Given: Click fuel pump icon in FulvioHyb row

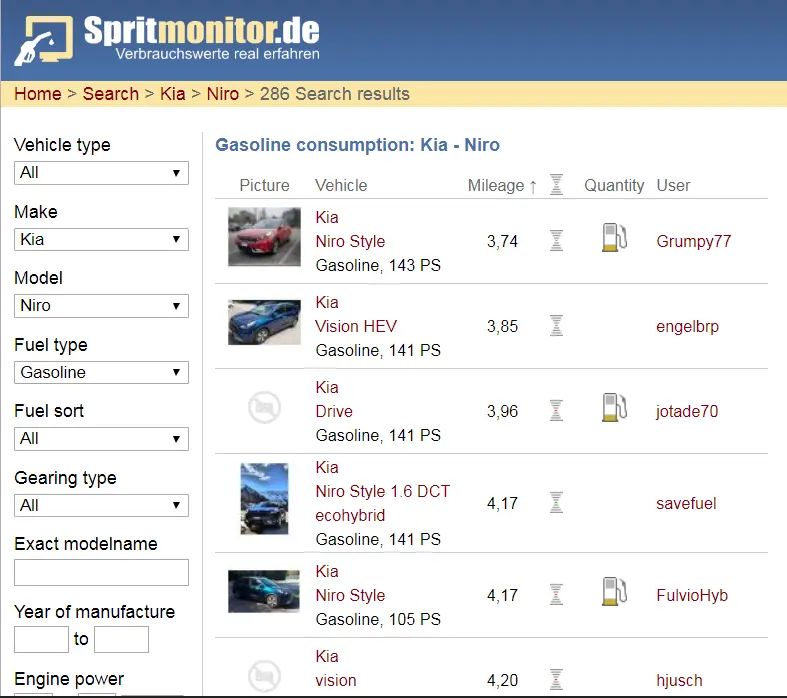Looking at the screenshot, I should [x=614, y=592].
